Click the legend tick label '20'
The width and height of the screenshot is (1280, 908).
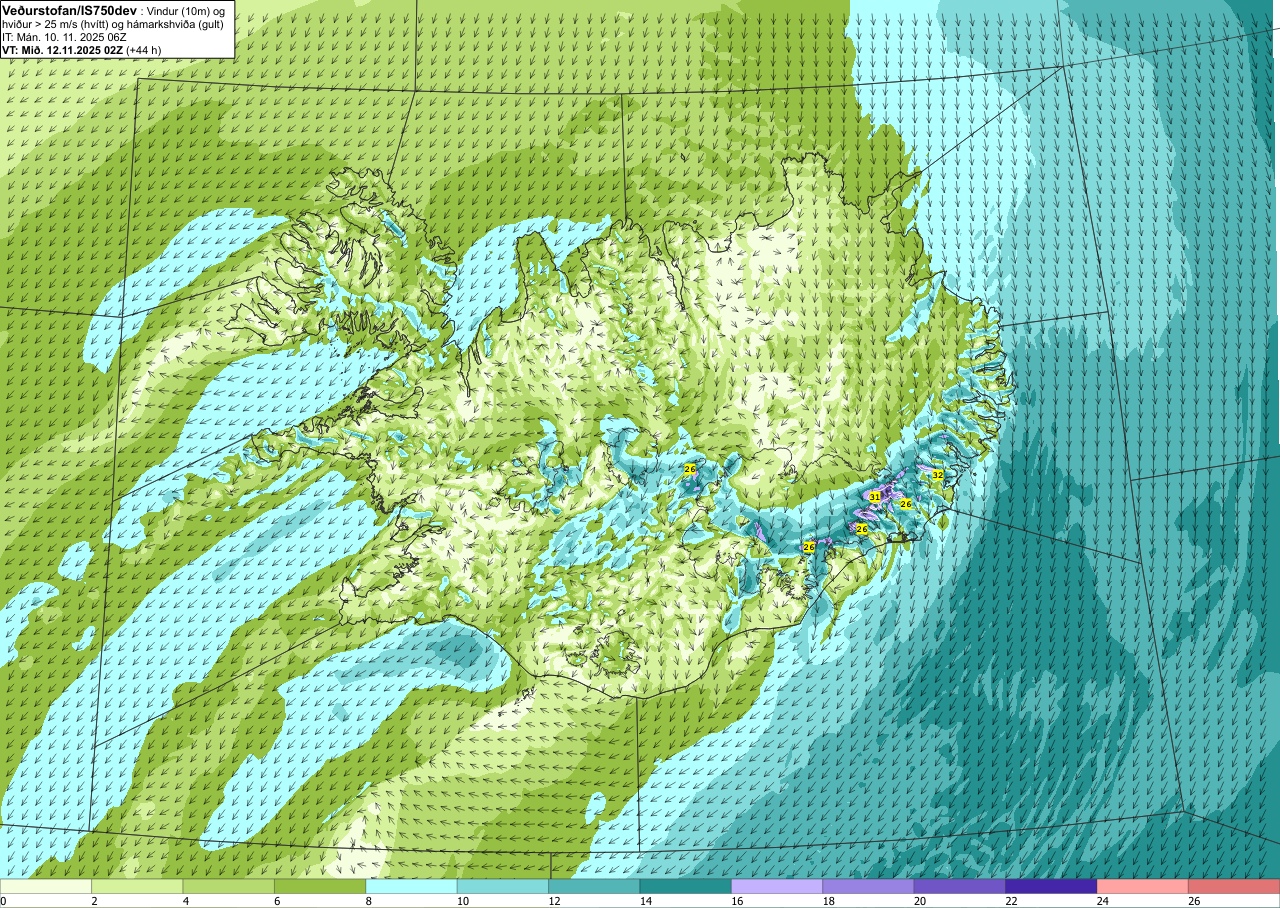pos(920,901)
